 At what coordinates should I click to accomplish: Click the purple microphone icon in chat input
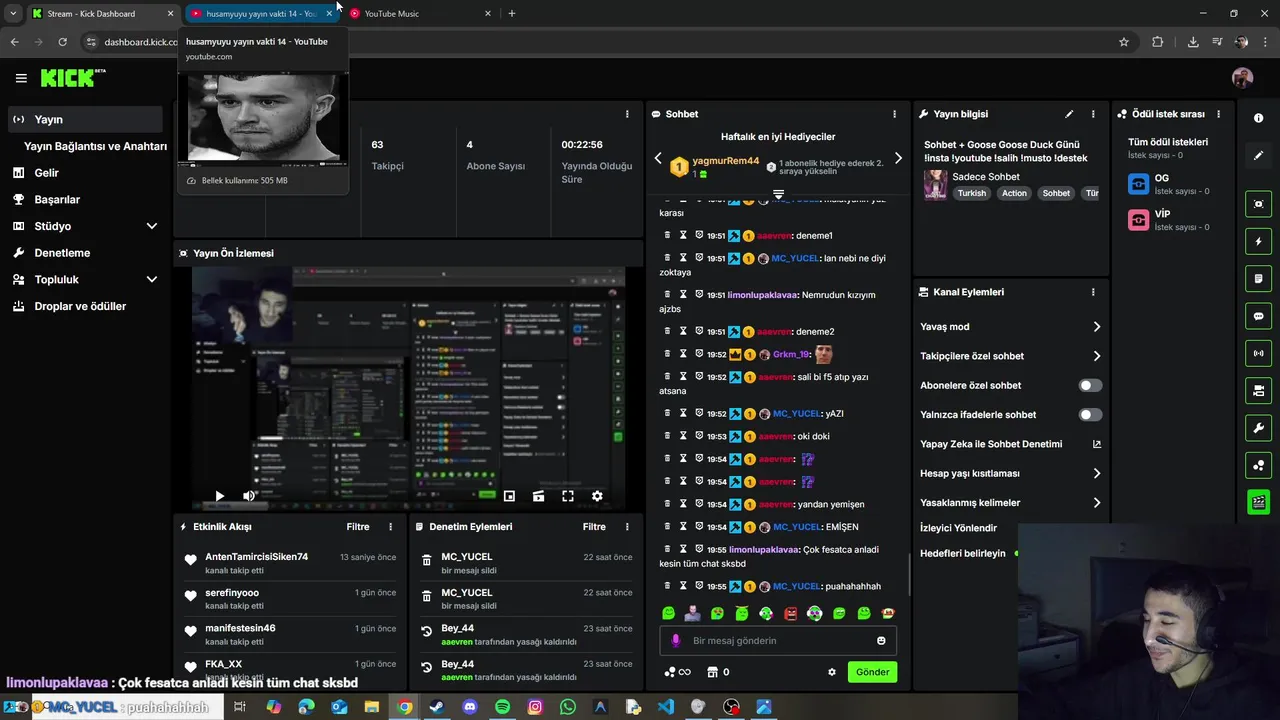tap(676, 641)
